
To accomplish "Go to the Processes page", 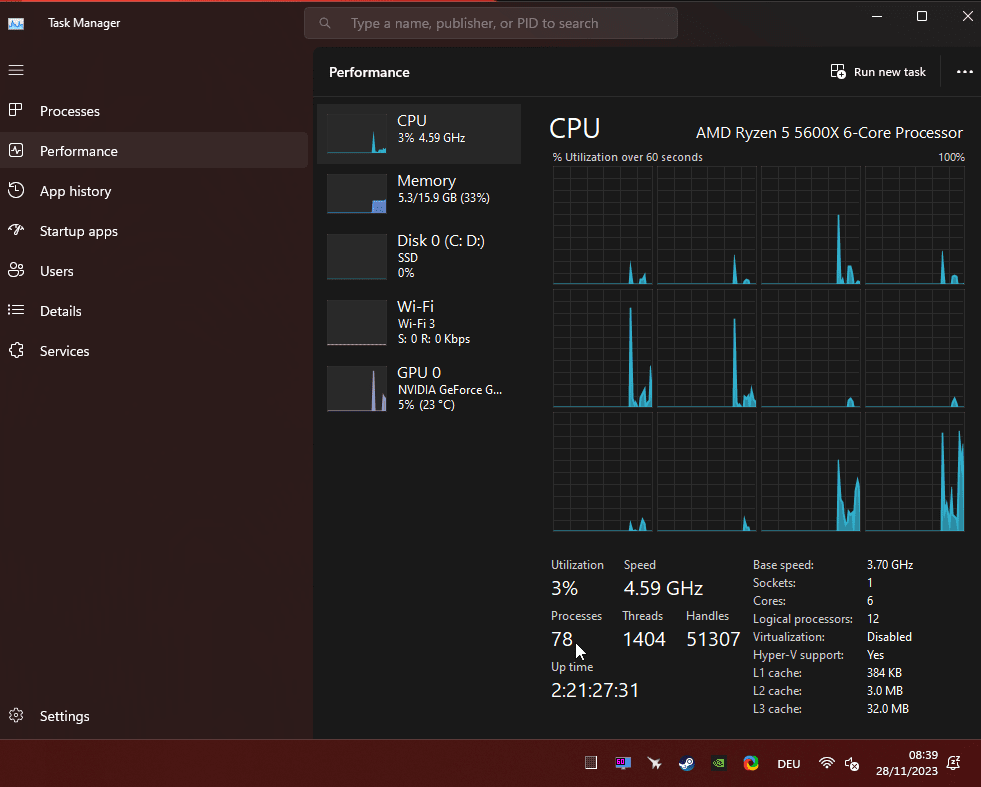I will (x=154, y=111).
